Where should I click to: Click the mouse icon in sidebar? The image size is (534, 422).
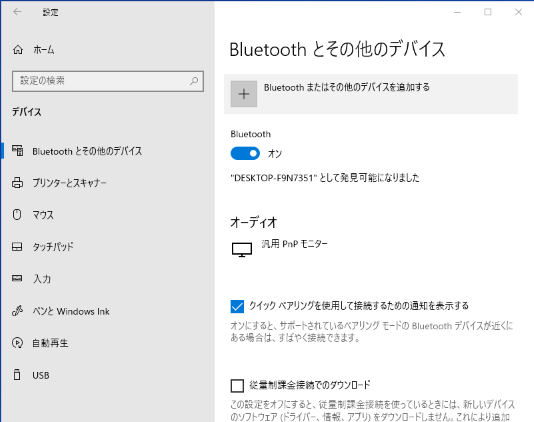(17, 215)
